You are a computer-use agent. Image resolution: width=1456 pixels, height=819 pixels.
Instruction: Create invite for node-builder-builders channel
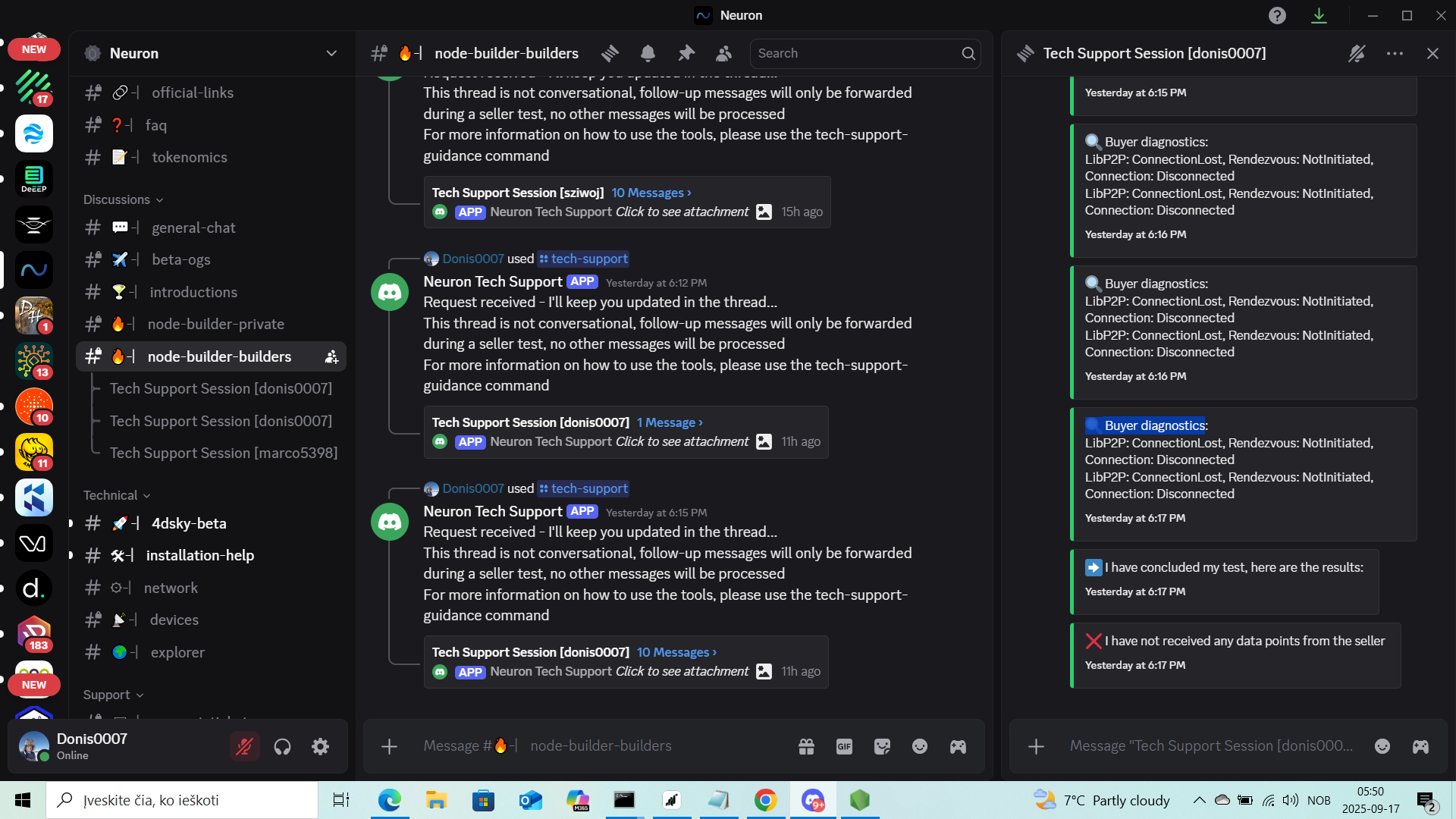(x=331, y=356)
